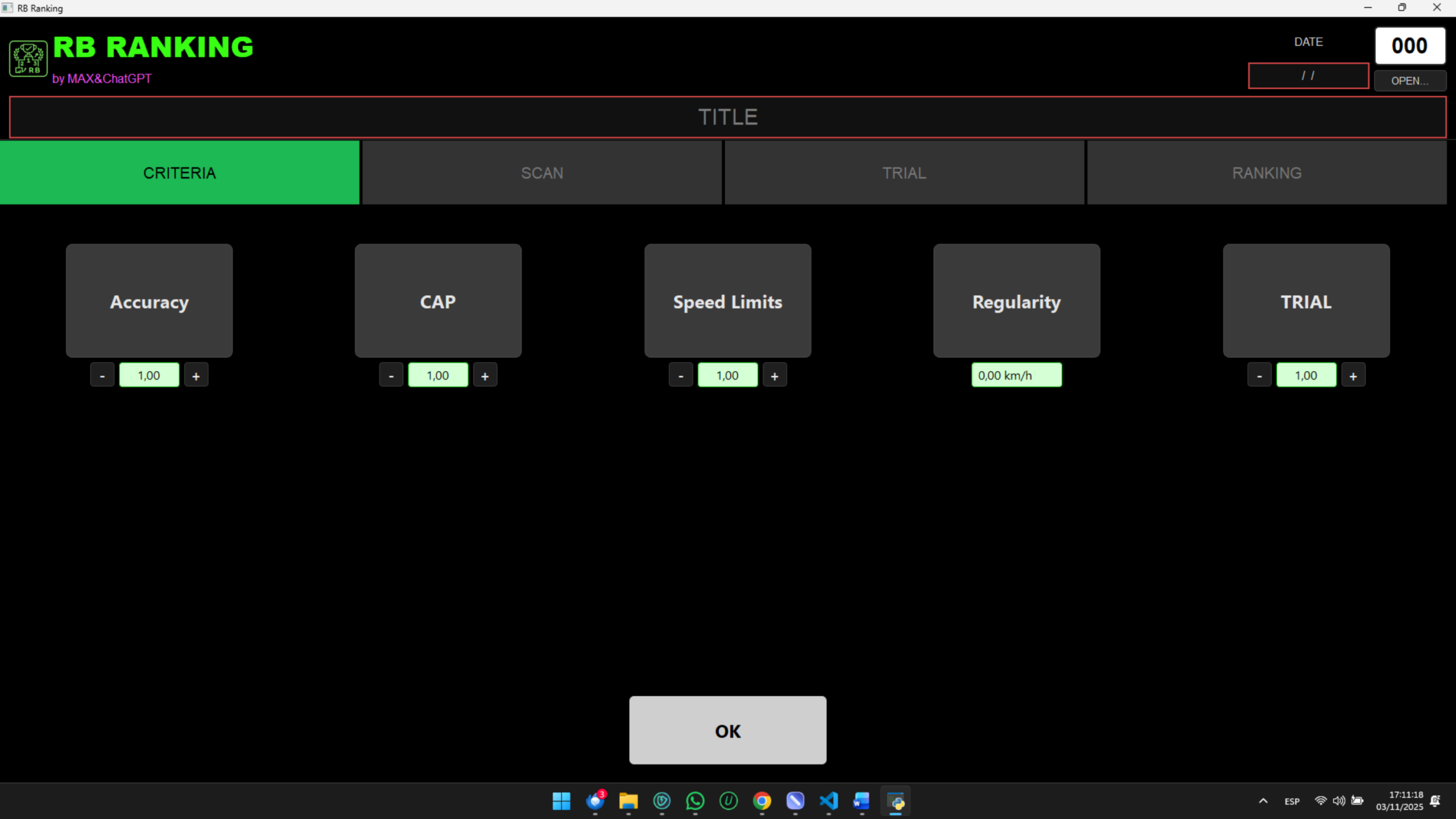Click the Windows Start button

tap(561, 801)
